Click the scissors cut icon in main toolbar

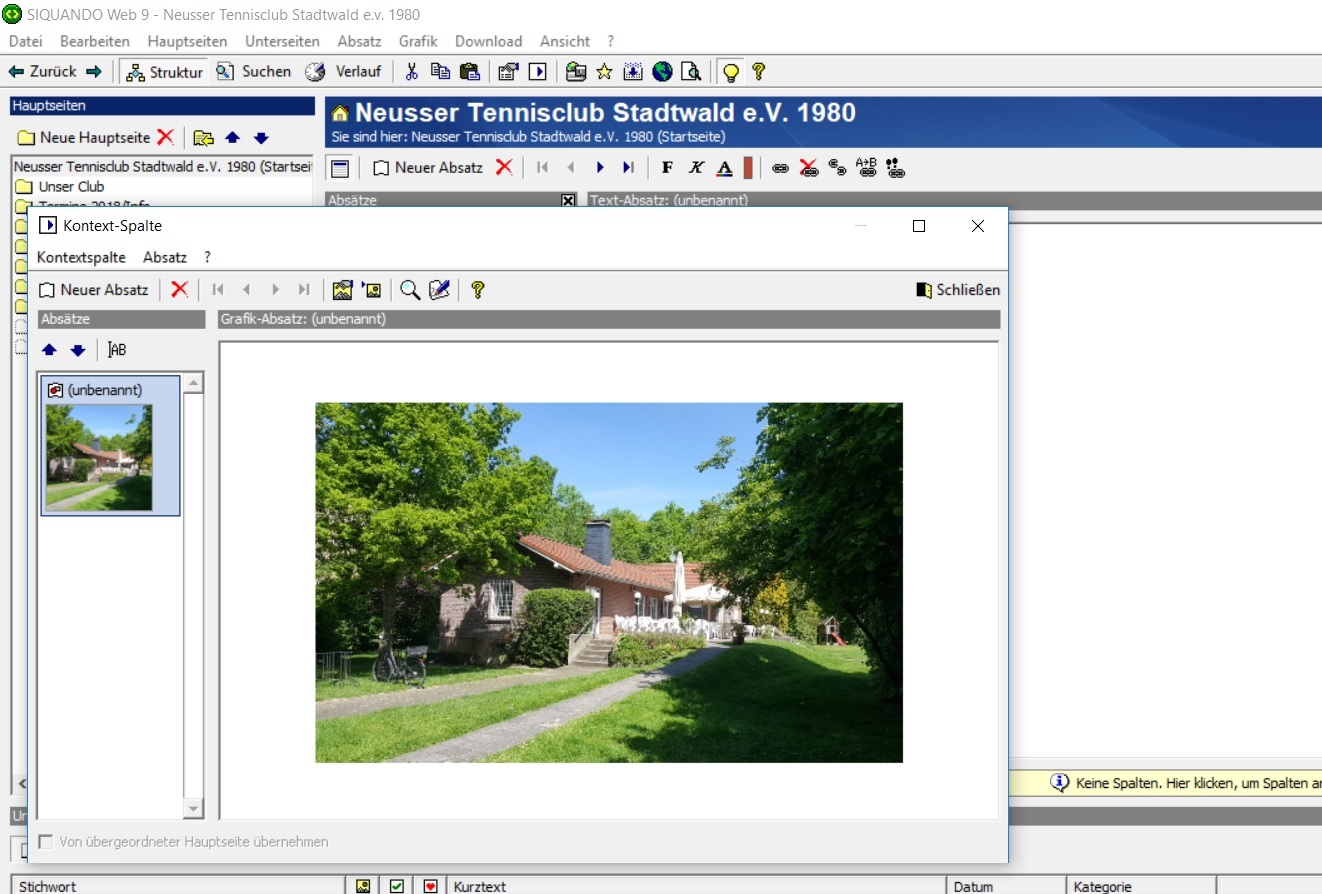click(x=411, y=72)
